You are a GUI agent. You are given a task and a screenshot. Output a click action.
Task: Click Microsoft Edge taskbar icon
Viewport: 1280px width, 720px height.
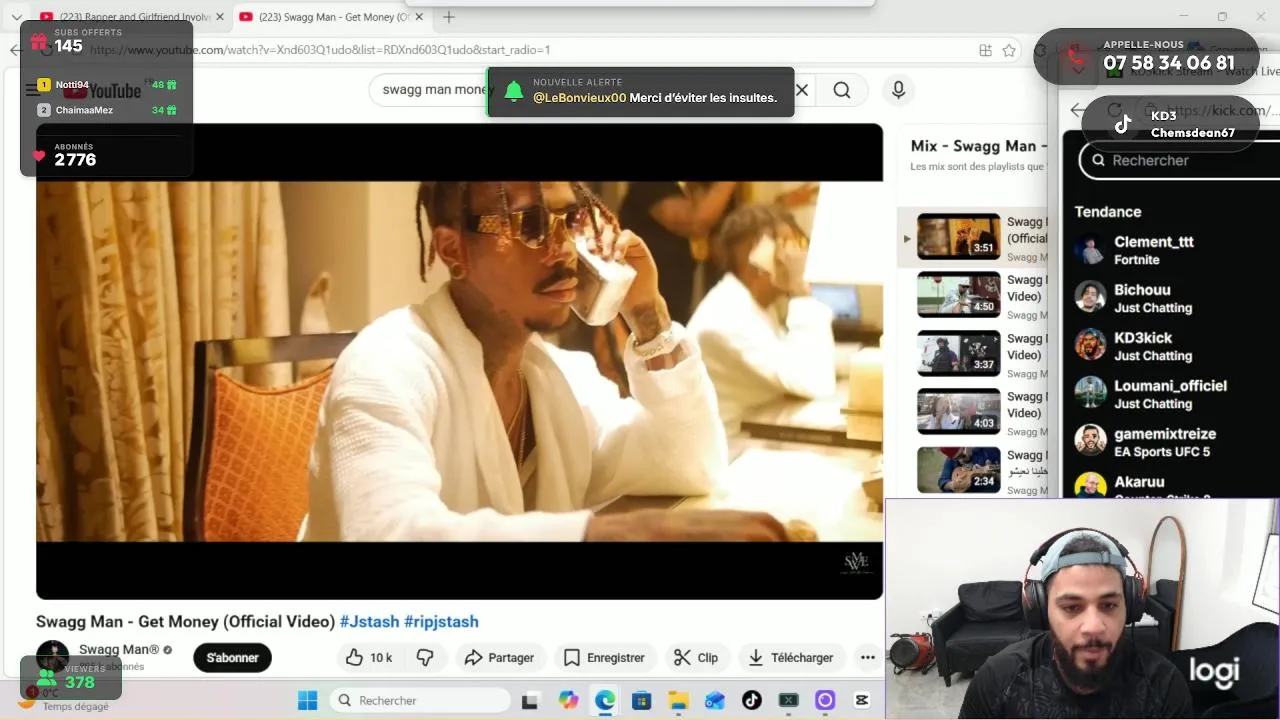605,700
